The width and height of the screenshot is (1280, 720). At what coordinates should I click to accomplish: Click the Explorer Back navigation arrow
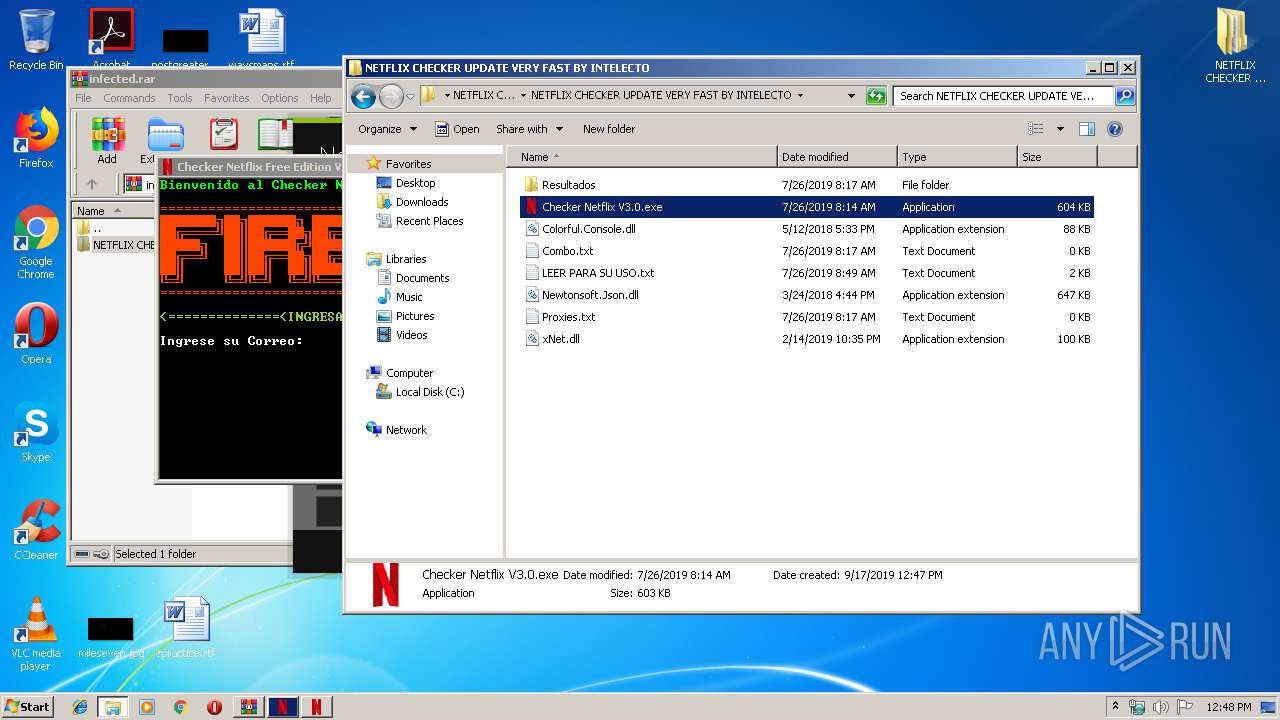pyautogui.click(x=363, y=96)
